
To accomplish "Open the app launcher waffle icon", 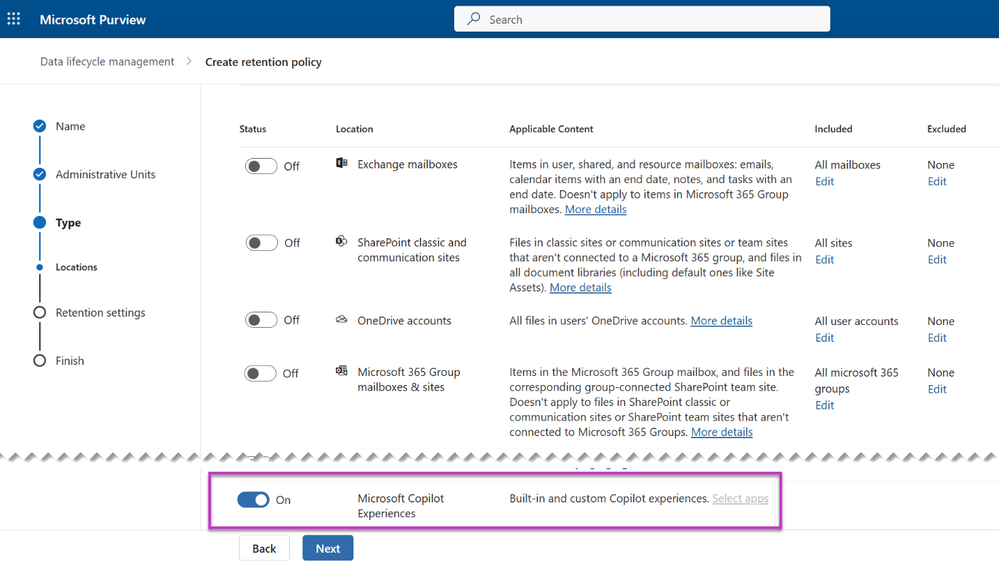I will click(14, 19).
